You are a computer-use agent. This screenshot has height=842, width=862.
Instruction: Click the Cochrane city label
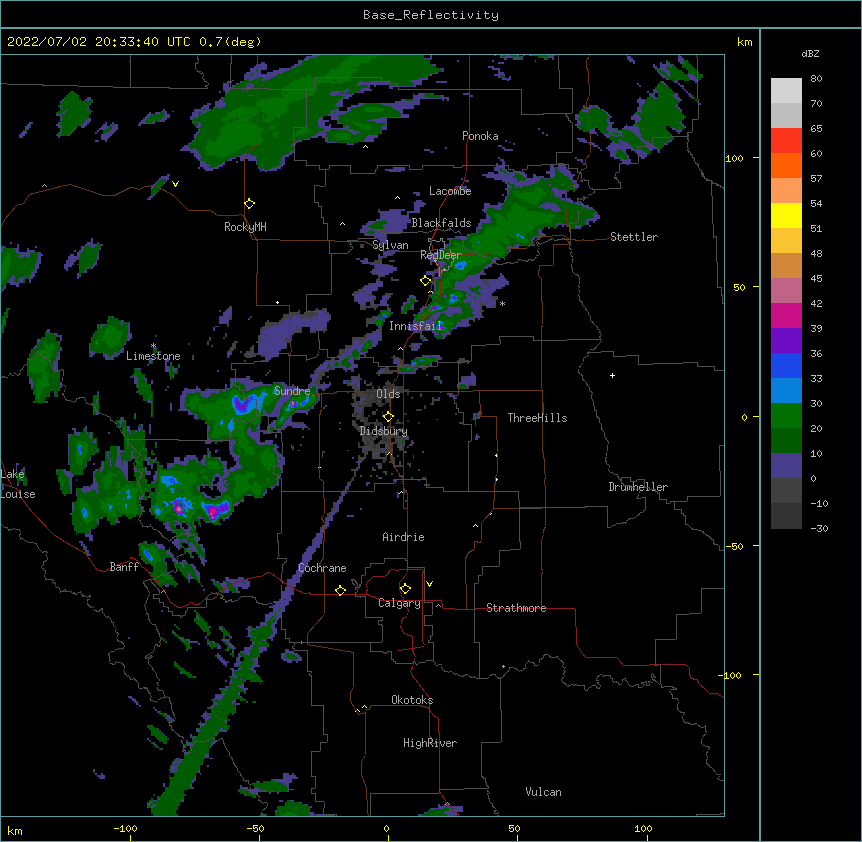click(322, 568)
